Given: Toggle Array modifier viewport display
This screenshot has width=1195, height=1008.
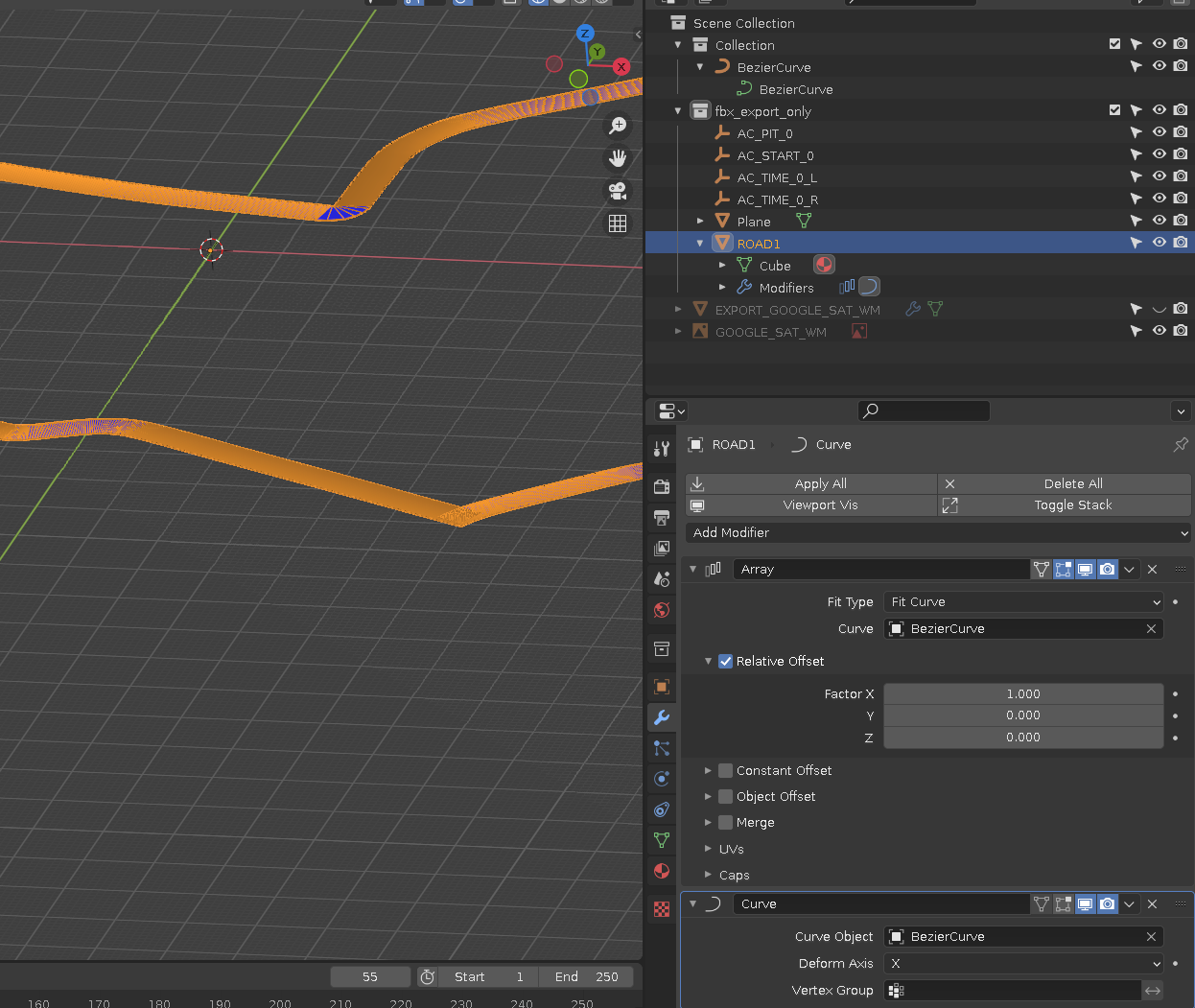Looking at the screenshot, I should [x=1085, y=569].
